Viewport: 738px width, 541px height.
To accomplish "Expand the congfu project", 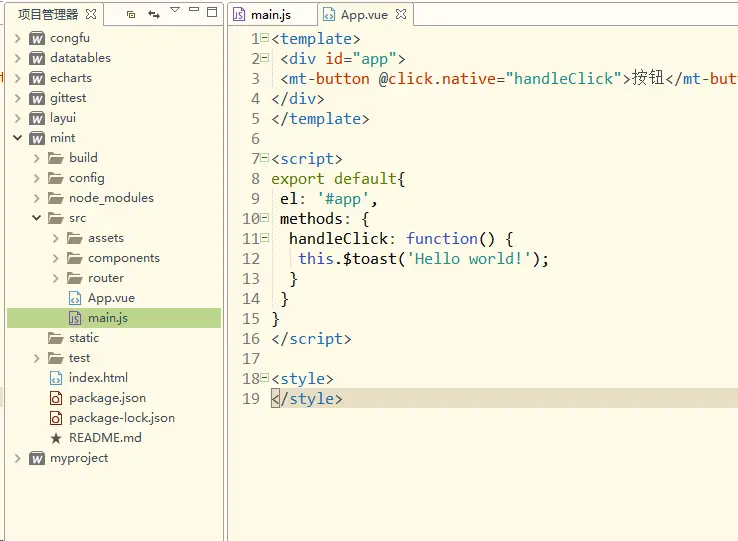I will (x=18, y=38).
